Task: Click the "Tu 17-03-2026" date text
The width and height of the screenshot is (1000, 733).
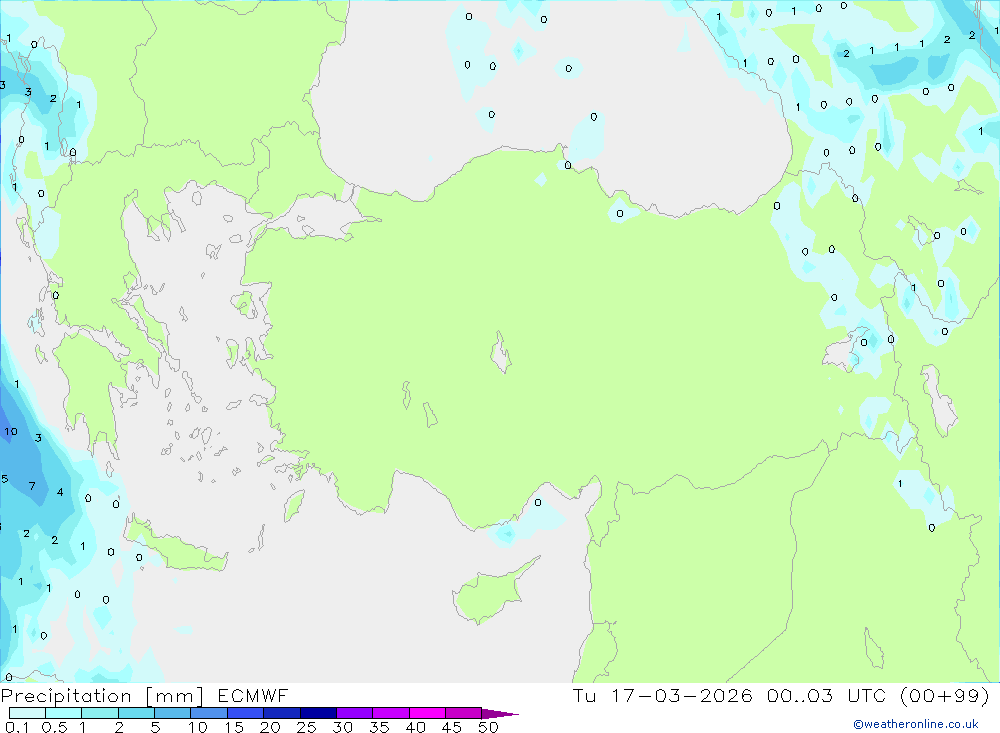Action: coord(663,695)
